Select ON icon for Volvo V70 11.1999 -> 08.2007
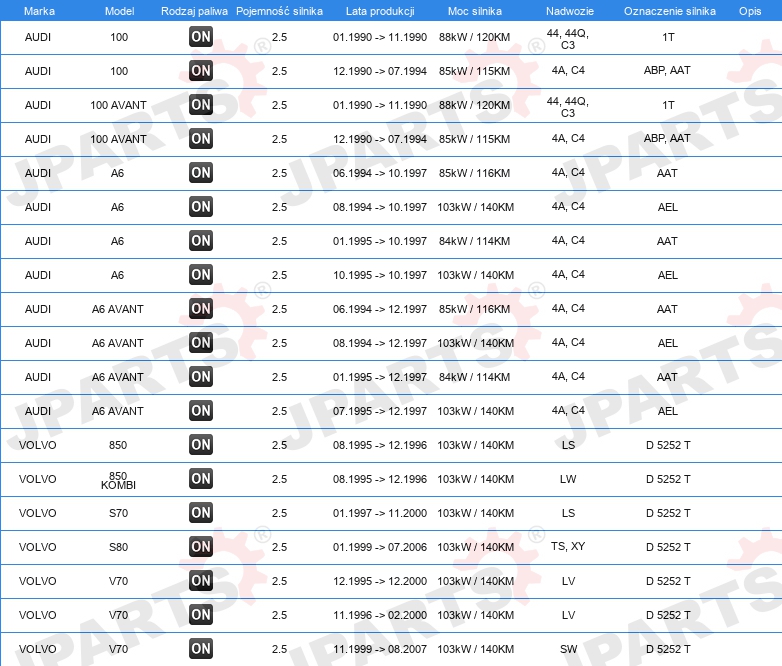This screenshot has height=666, width=782. (201, 649)
